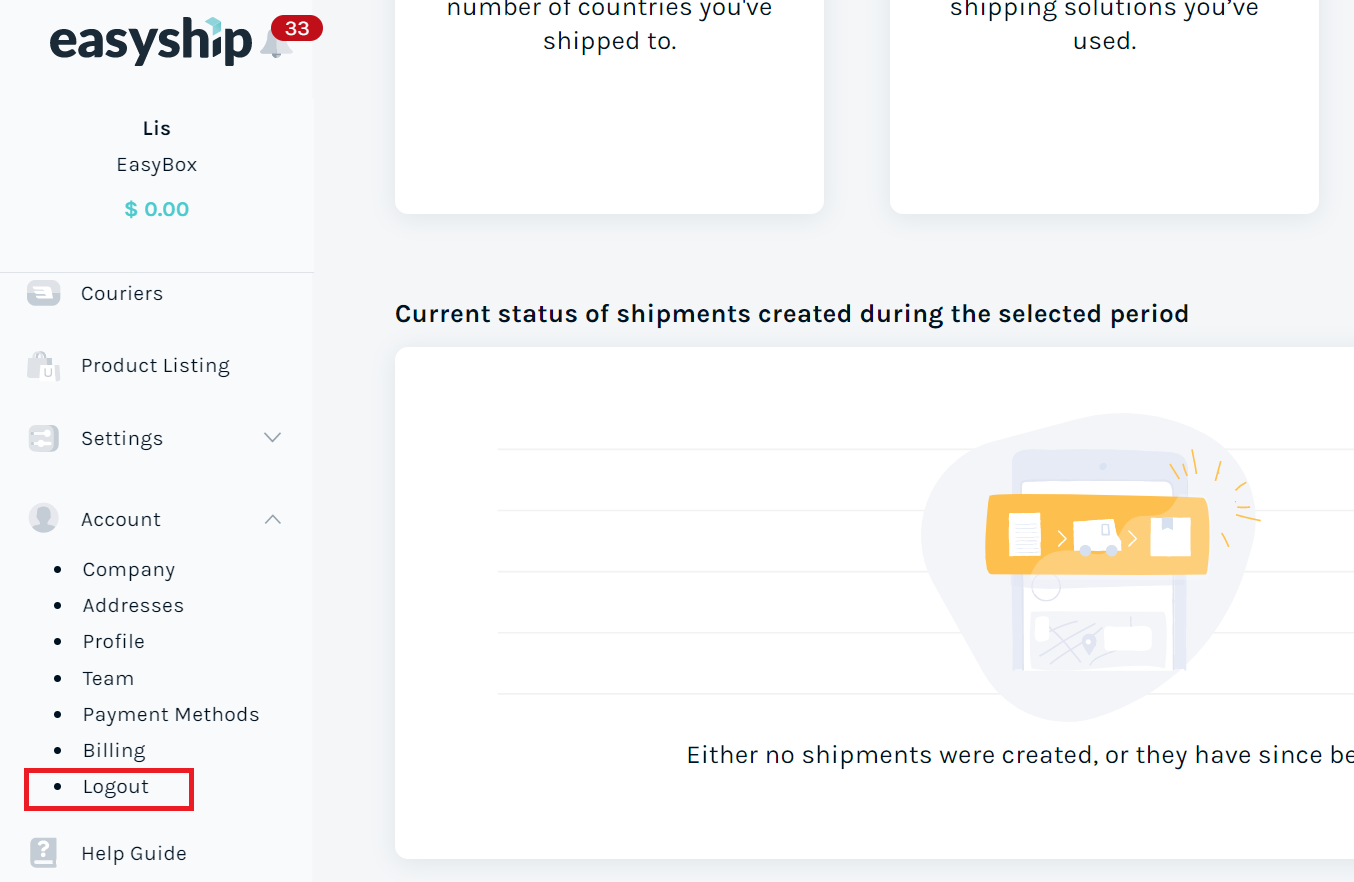
Task: Select the Team account option
Action: (x=107, y=678)
